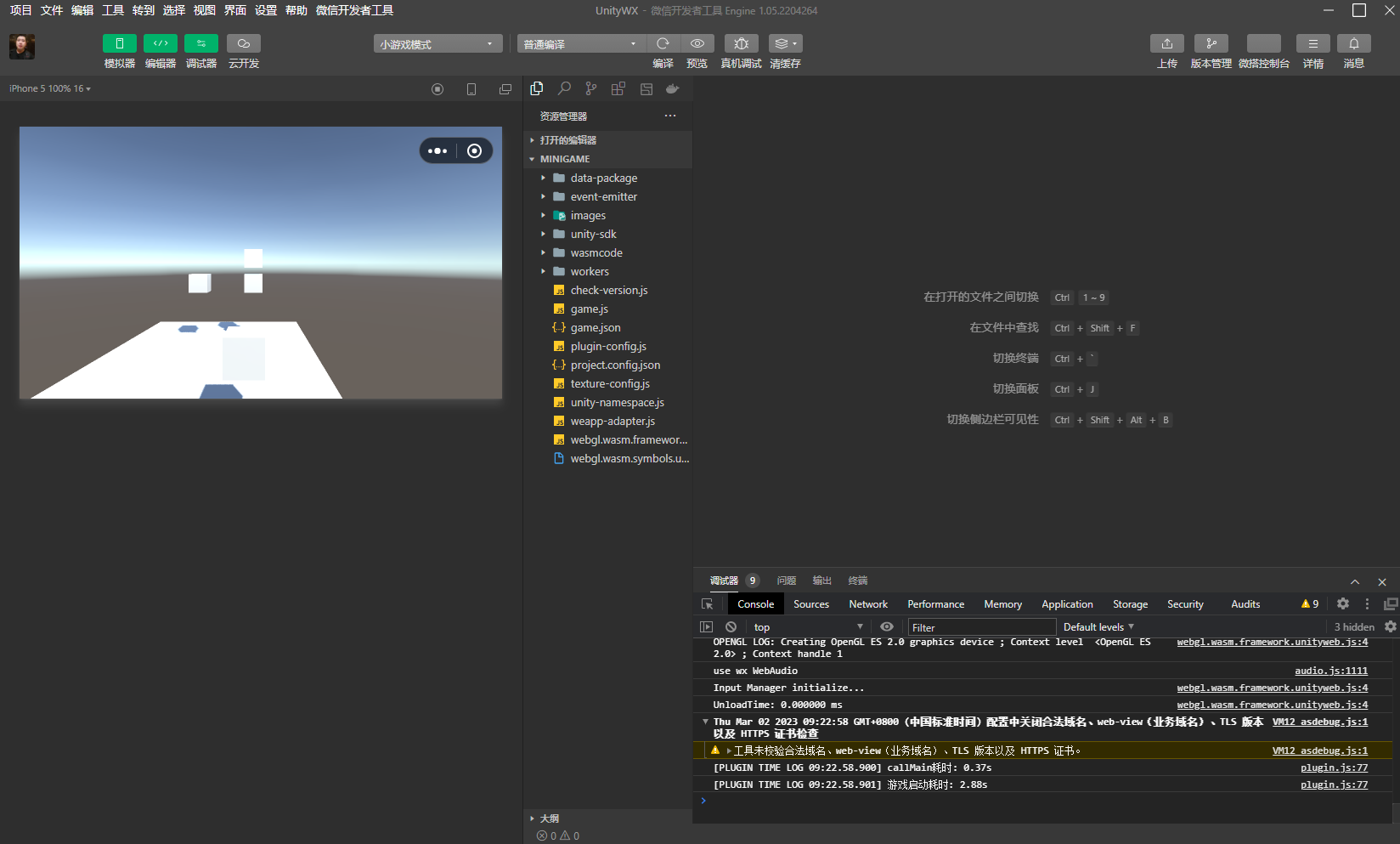Open the game.js file

coord(607,309)
